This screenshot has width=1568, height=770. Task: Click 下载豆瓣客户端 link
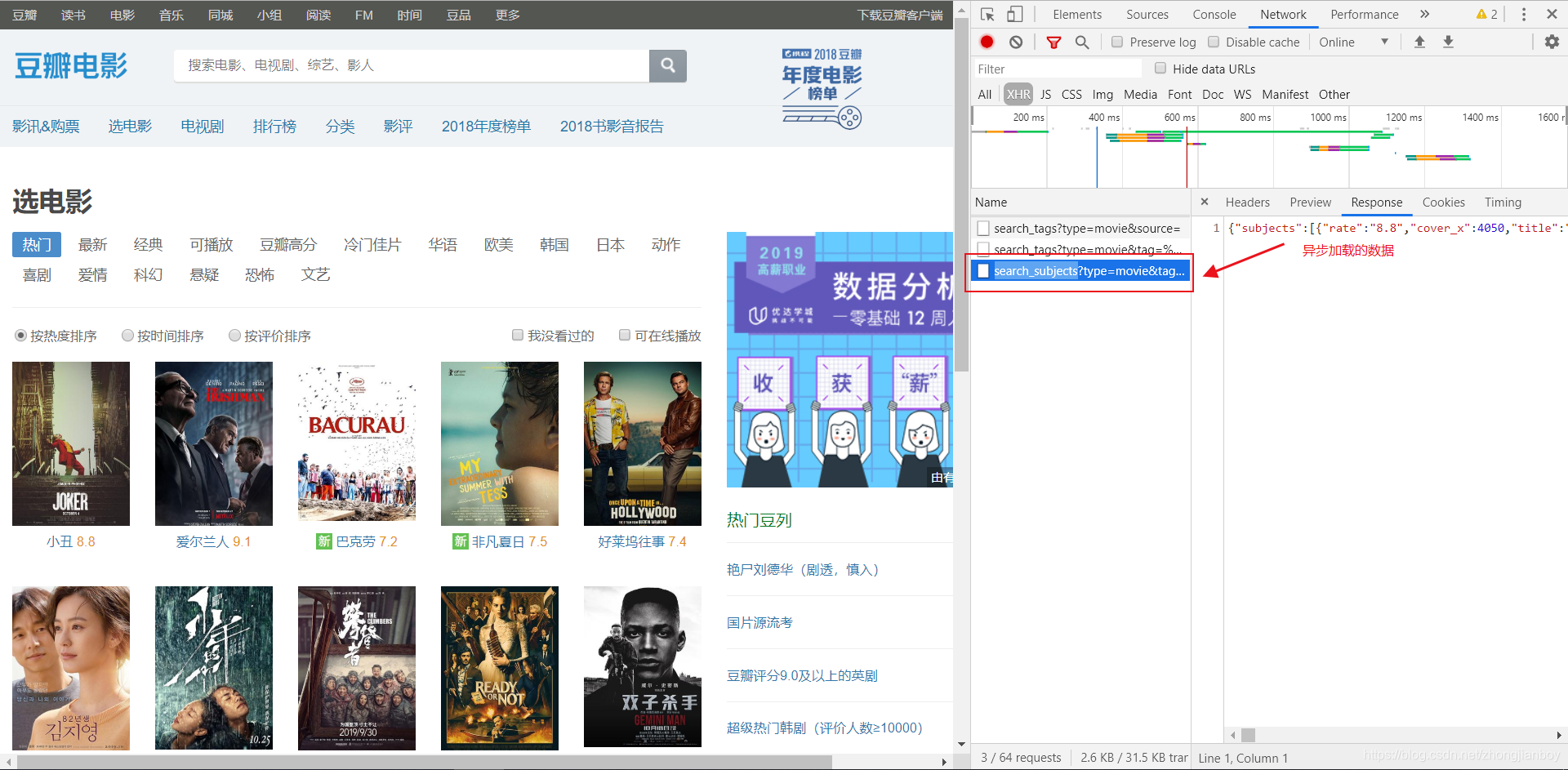[900, 15]
